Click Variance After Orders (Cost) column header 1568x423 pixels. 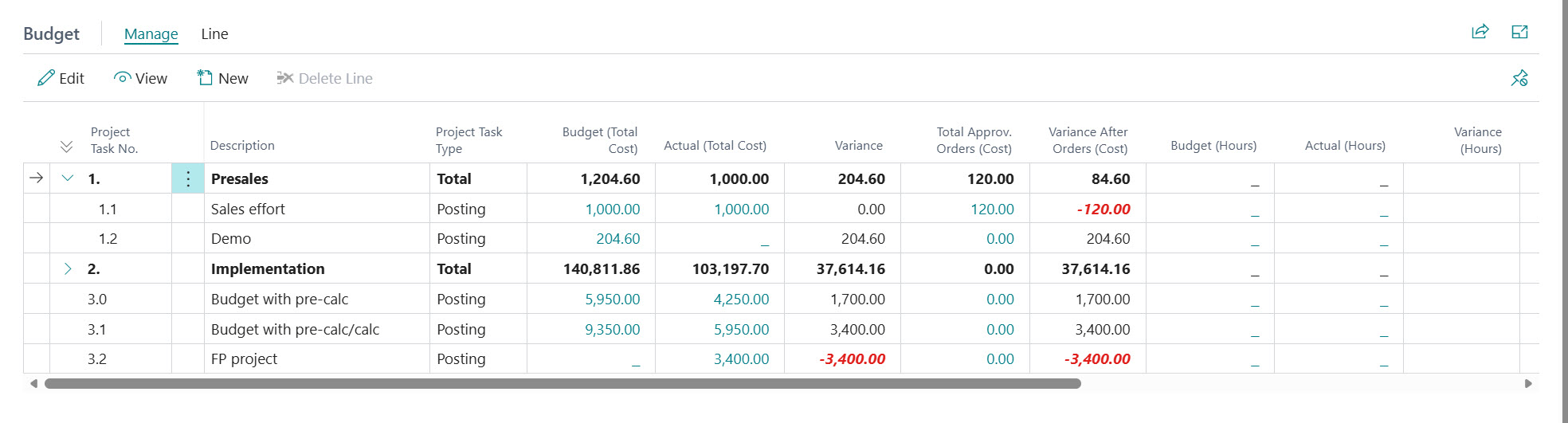click(1088, 140)
